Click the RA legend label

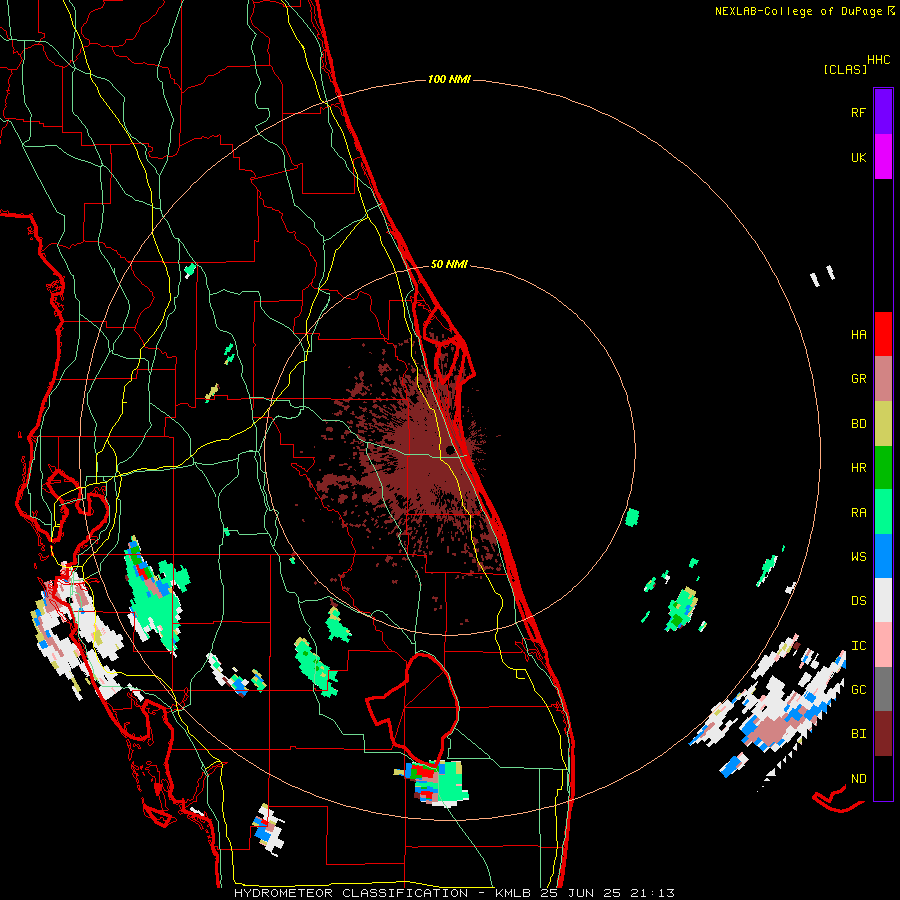pyautogui.click(x=858, y=513)
